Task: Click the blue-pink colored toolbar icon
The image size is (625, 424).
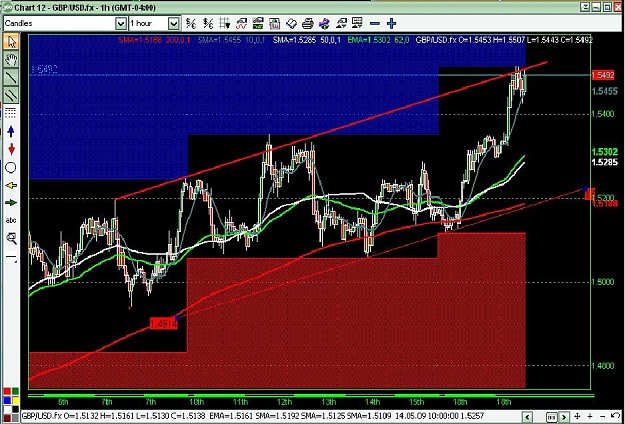Action: (x=324, y=24)
